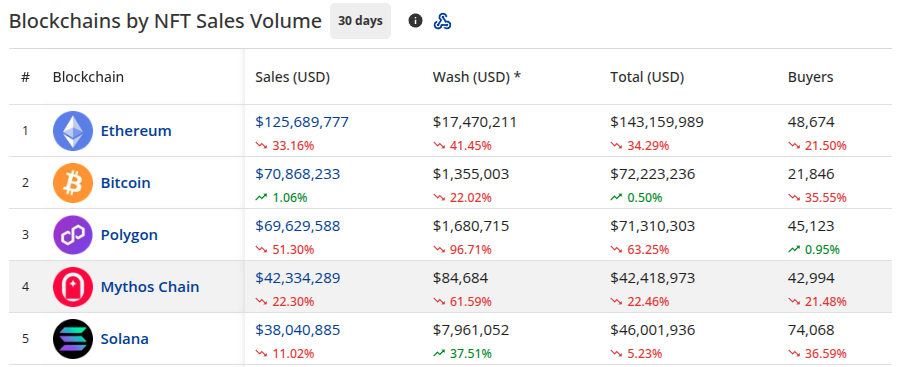Click the Ethereum logo icon
906x367 pixels.
click(x=73, y=131)
